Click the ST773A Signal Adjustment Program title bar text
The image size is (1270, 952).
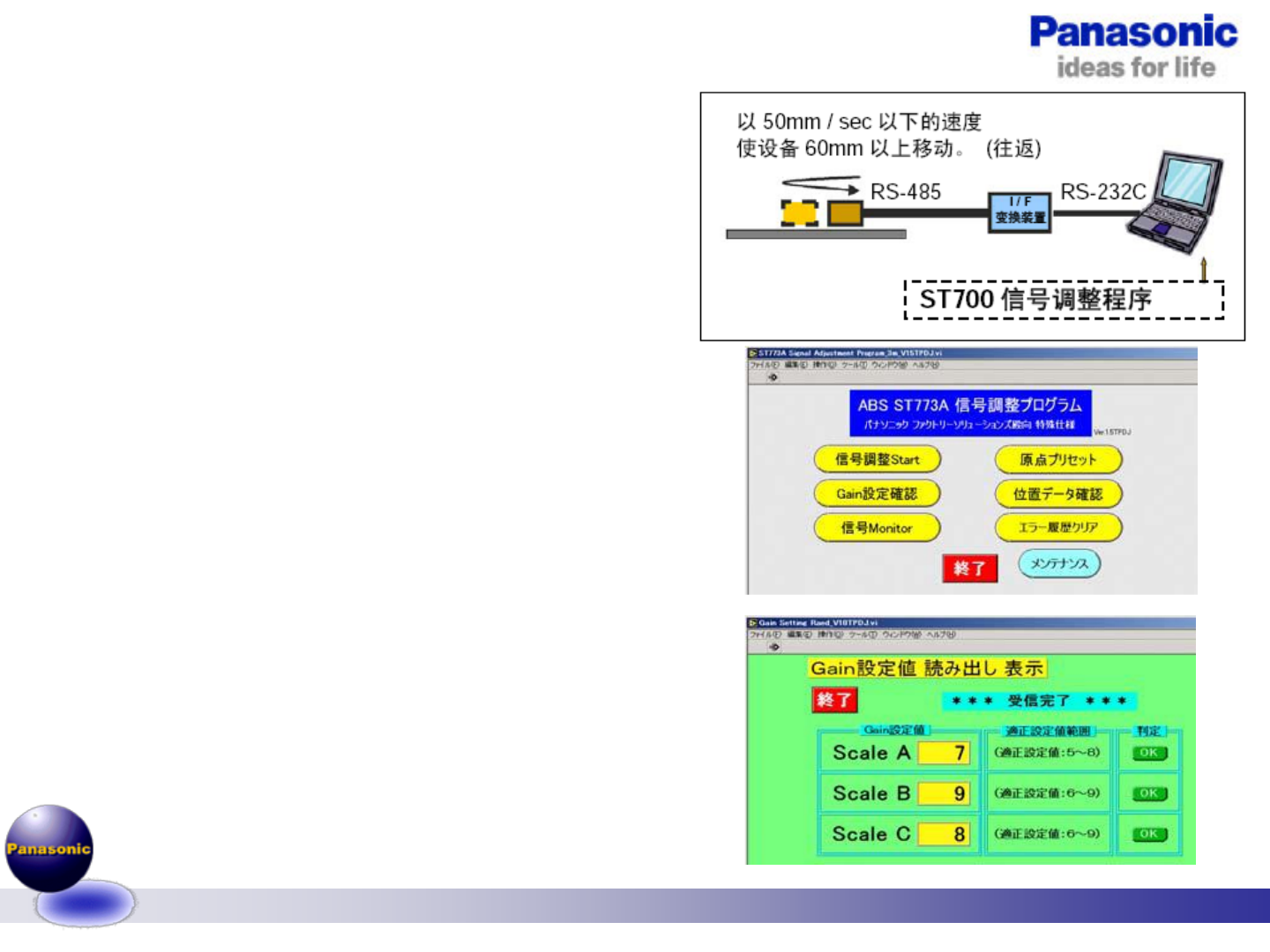click(x=850, y=353)
